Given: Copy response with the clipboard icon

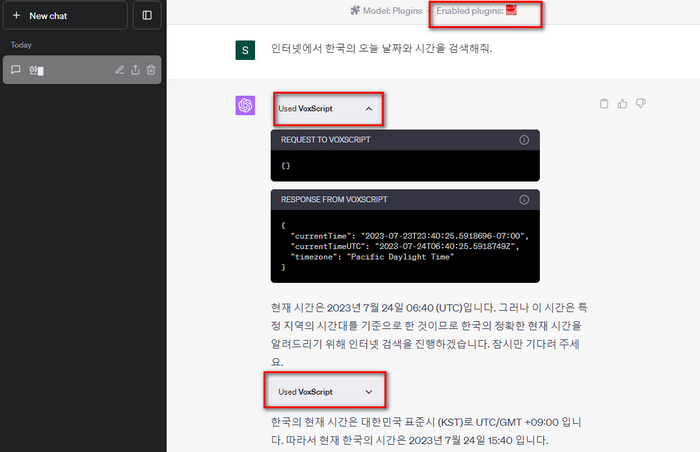Looking at the screenshot, I should point(604,104).
